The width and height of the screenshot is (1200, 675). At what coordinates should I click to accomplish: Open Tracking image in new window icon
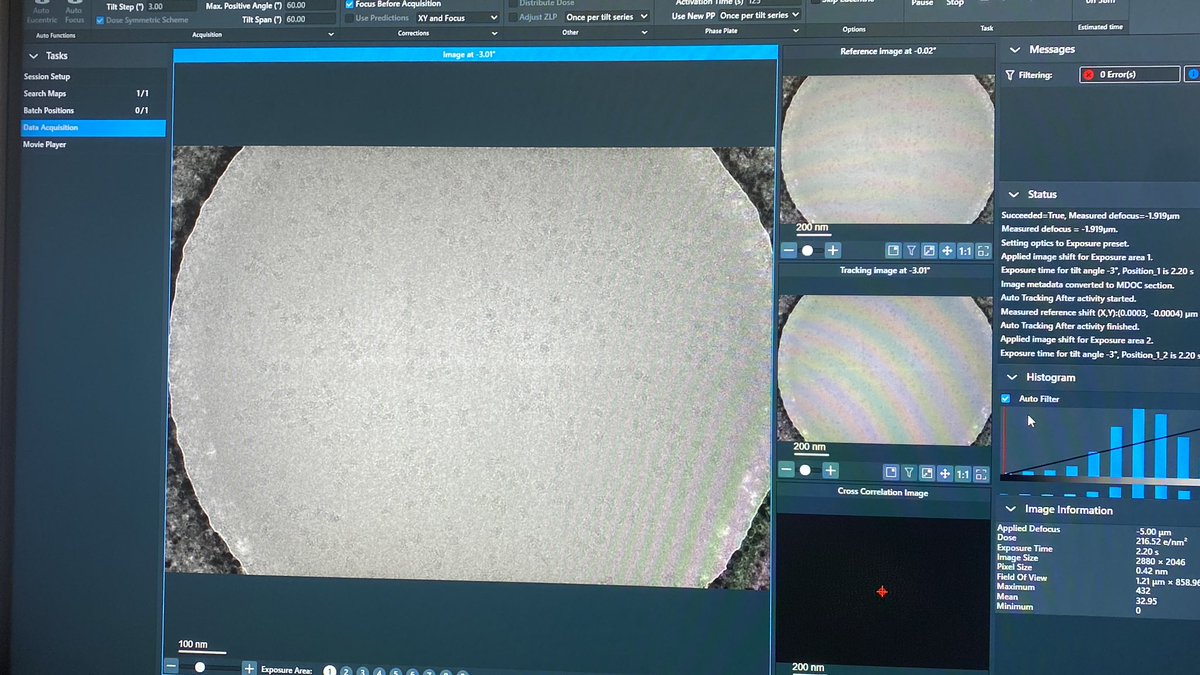[x=892, y=473]
